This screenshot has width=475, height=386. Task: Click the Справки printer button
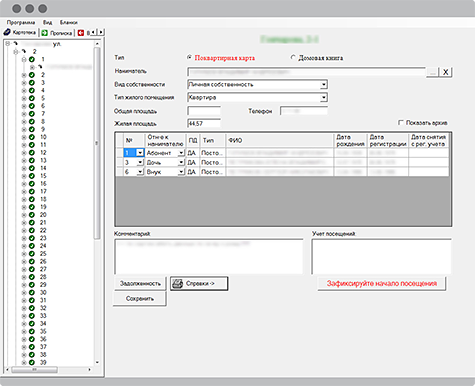199,283
